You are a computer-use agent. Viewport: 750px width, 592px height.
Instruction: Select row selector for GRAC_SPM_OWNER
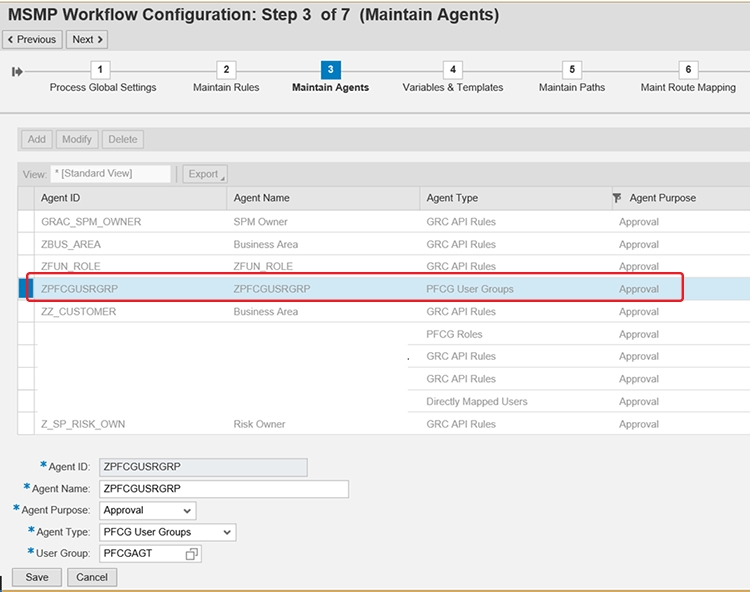click(x=26, y=221)
